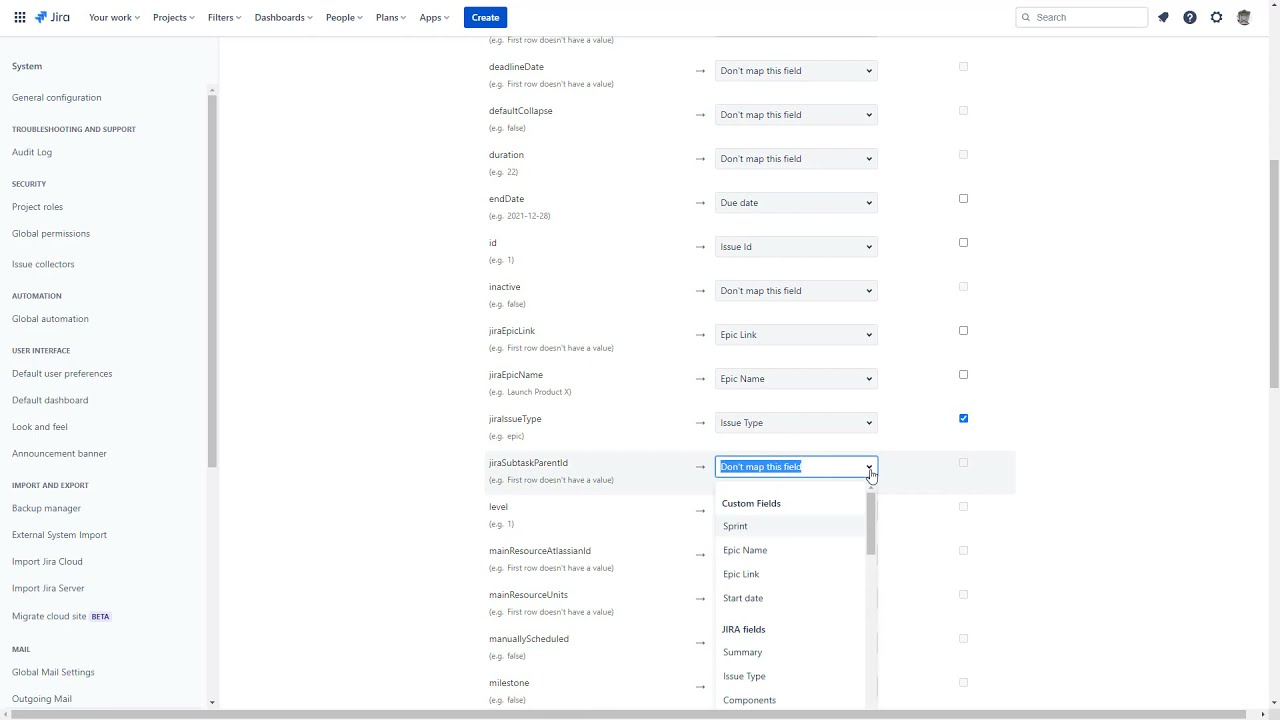The width and height of the screenshot is (1280, 720).
Task: Toggle the inactive row checkbox
Action: (964, 286)
